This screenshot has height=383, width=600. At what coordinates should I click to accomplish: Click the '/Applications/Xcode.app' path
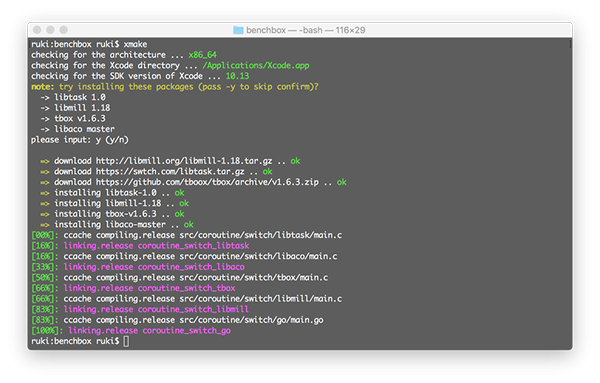tap(256, 65)
